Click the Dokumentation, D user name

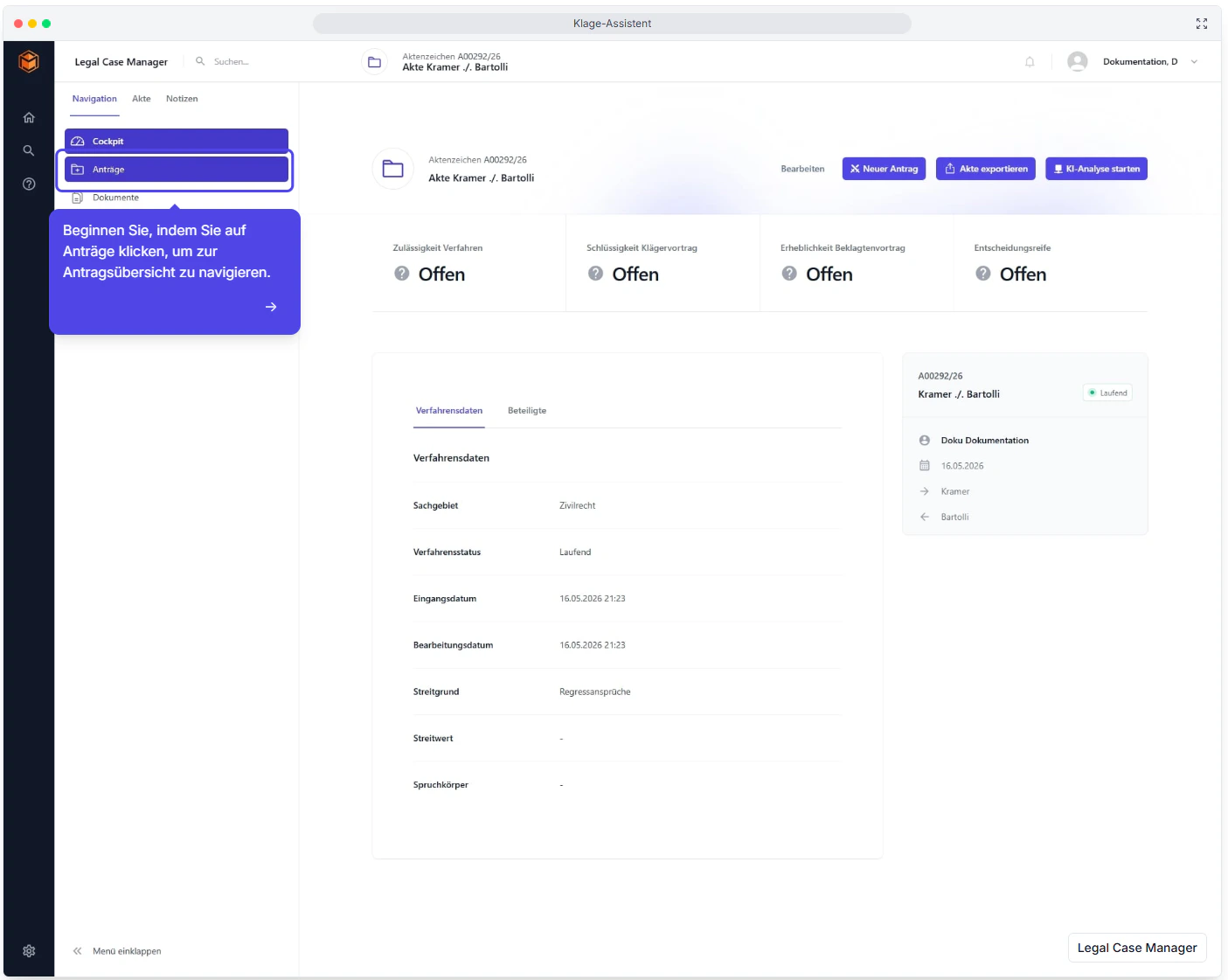(1141, 62)
